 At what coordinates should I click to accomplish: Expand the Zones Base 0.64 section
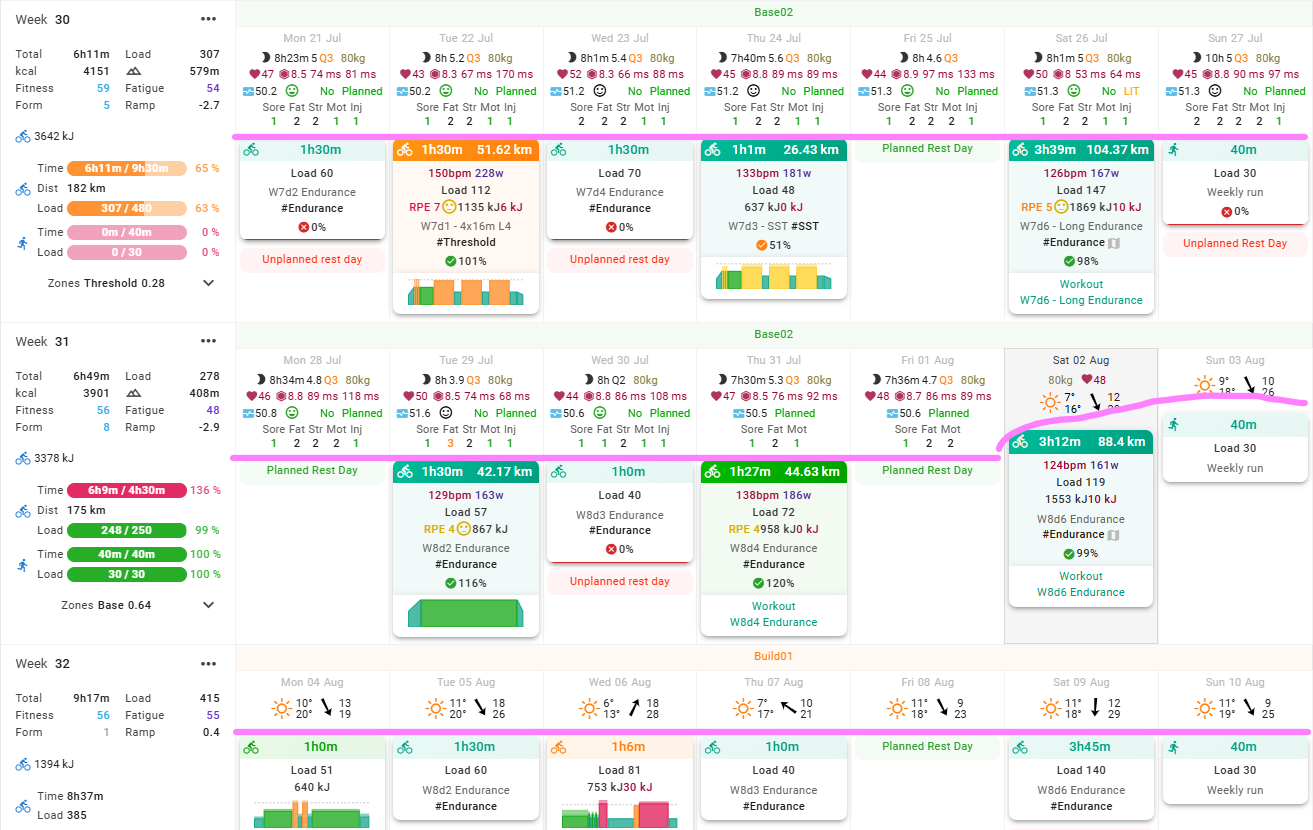tap(208, 605)
